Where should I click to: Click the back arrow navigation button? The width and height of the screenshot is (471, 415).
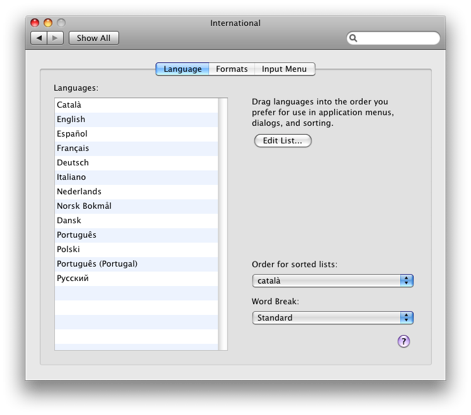tap(39, 38)
